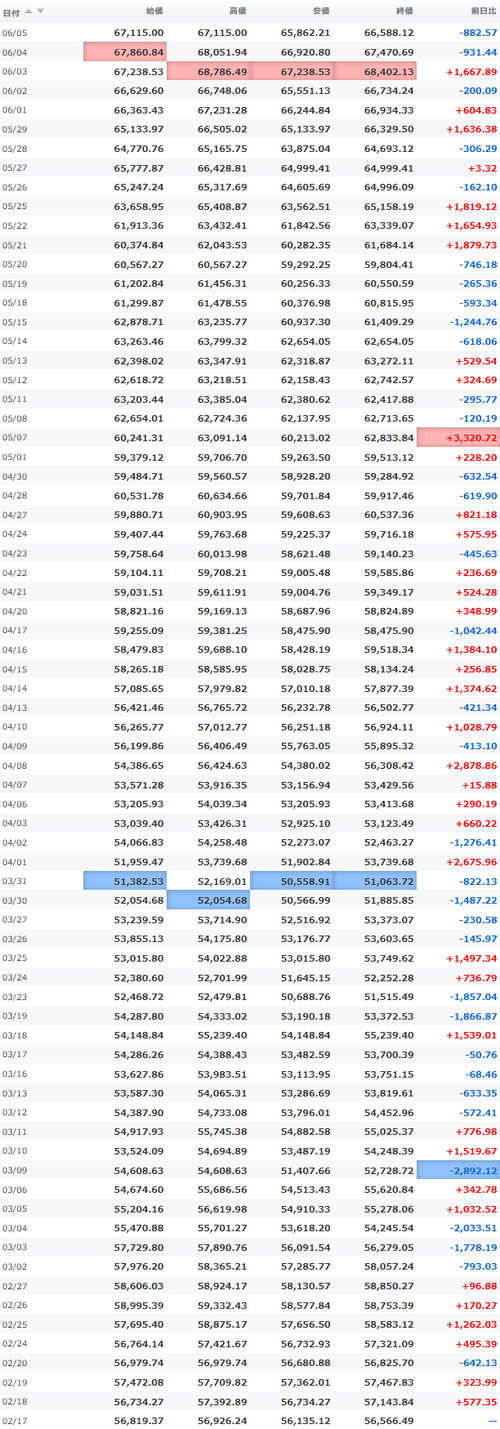
Task: Sort dates ascending with the up arrow
Action: (x=28, y=11)
